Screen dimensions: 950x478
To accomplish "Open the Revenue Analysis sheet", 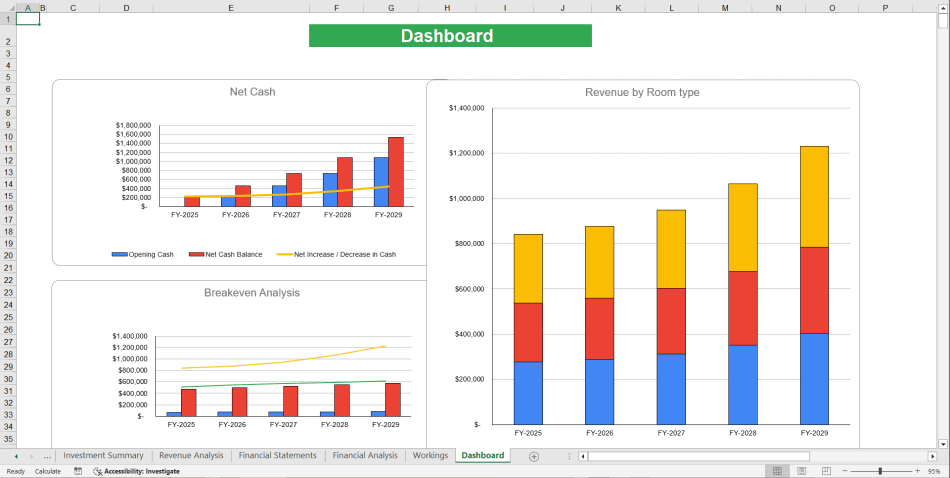I will point(191,455).
